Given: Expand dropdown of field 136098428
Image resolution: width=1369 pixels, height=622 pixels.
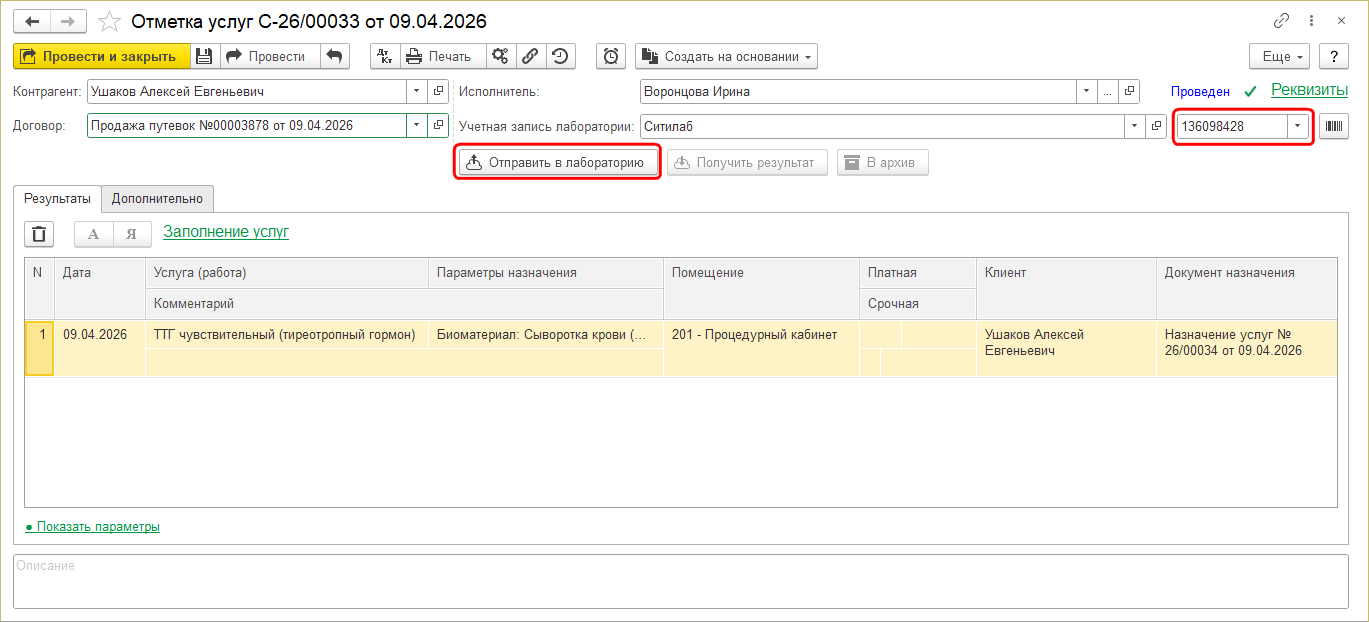Looking at the screenshot, I should coord(1298,126).
